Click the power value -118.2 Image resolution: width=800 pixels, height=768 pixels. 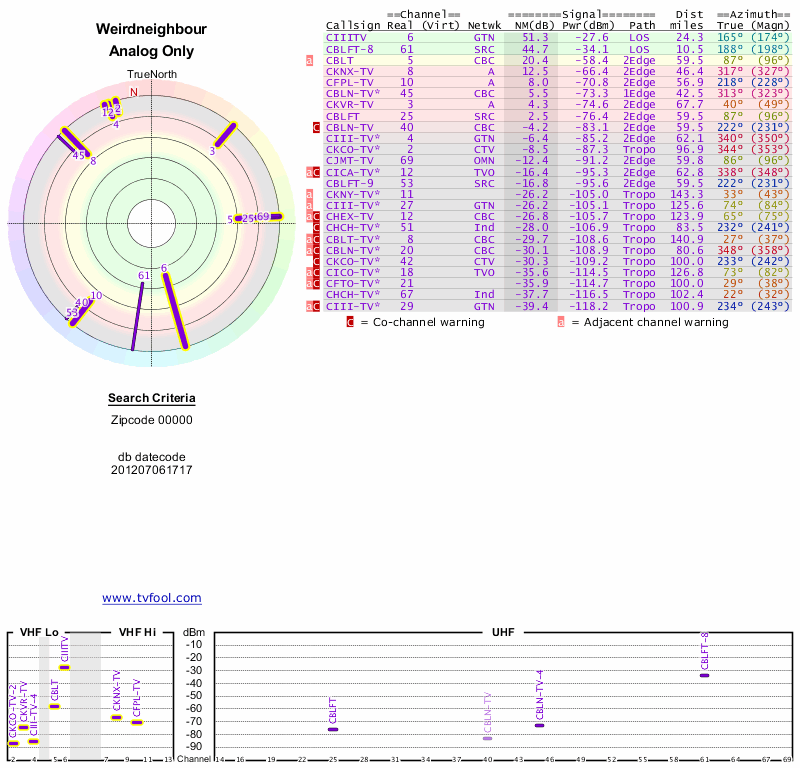(588, 306)
